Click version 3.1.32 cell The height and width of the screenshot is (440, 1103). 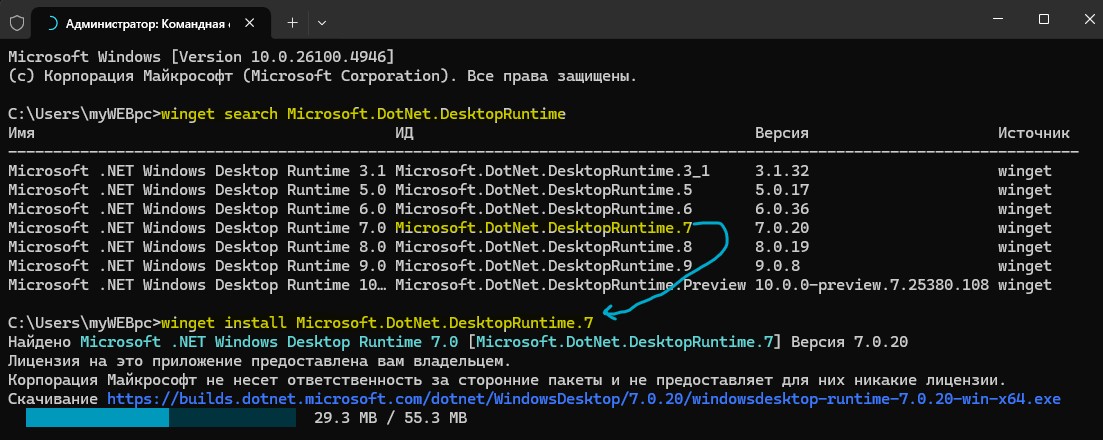(782, 170)
